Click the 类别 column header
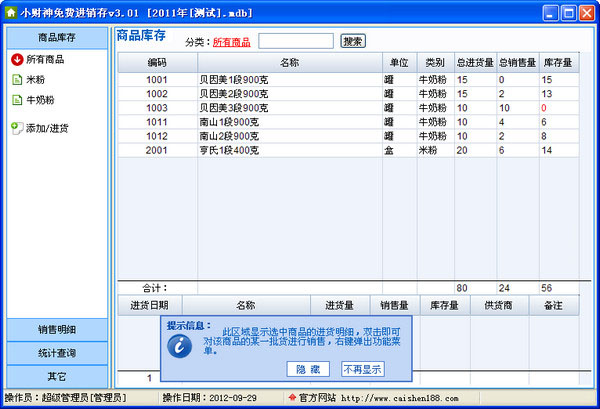This screenshot has height=409, width=600. click(x=435, y=63)
